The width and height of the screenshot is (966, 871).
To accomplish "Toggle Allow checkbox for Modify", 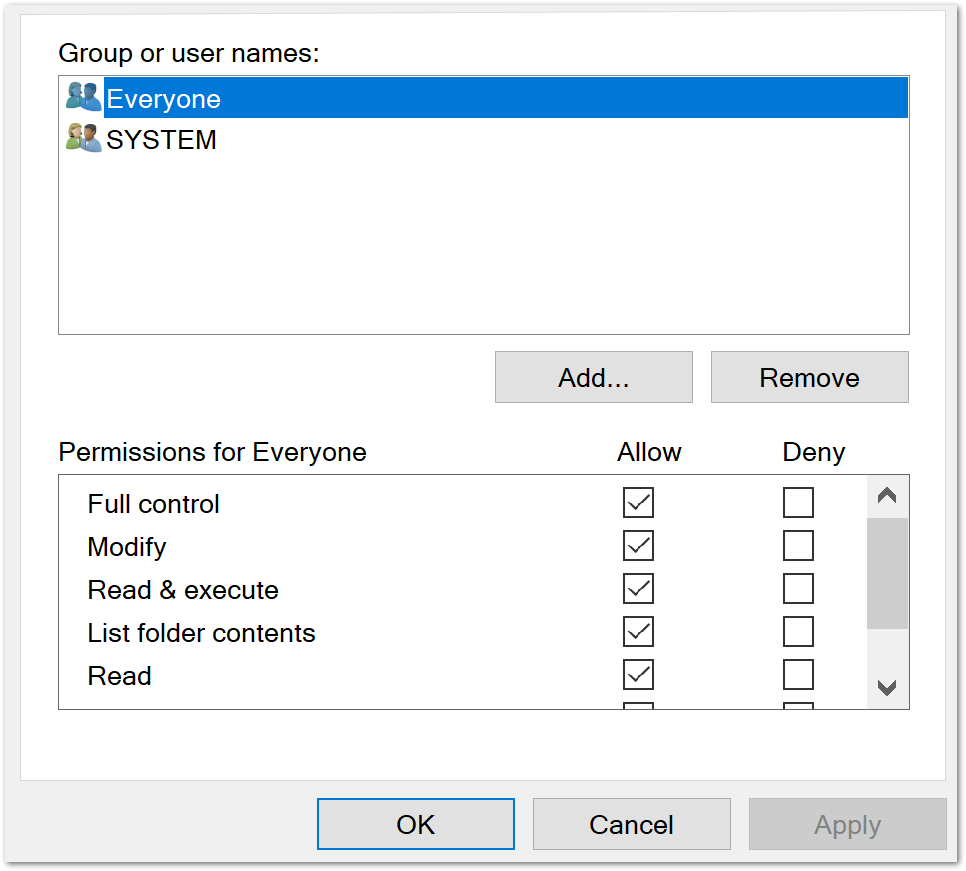I will point(638,546).
